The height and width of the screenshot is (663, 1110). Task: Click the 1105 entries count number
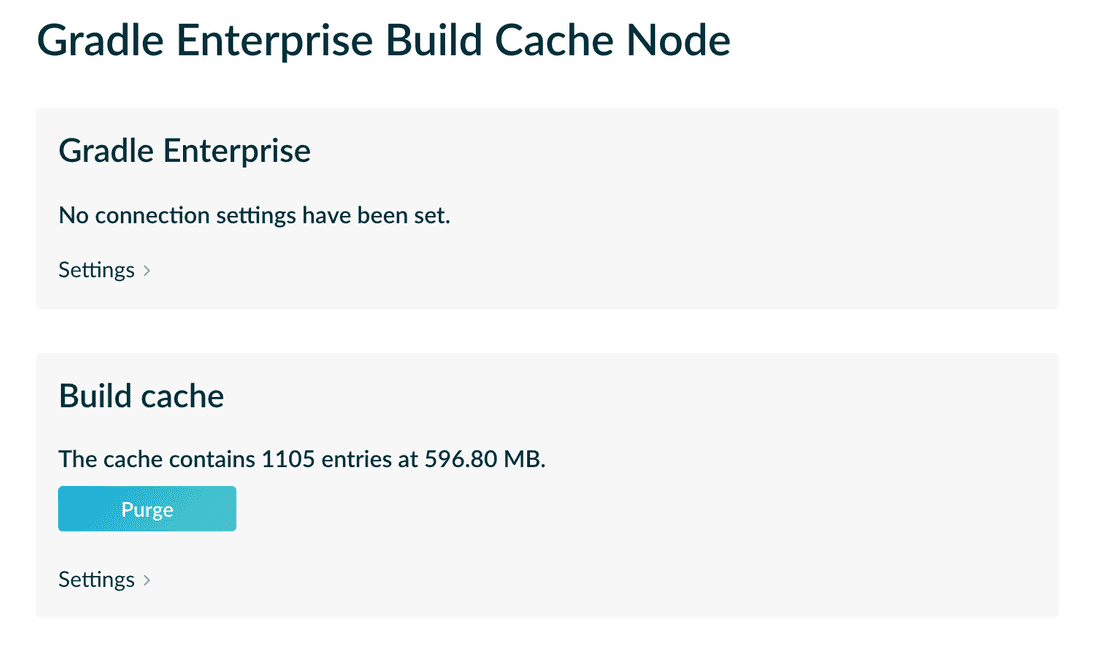tap(288, 459)
